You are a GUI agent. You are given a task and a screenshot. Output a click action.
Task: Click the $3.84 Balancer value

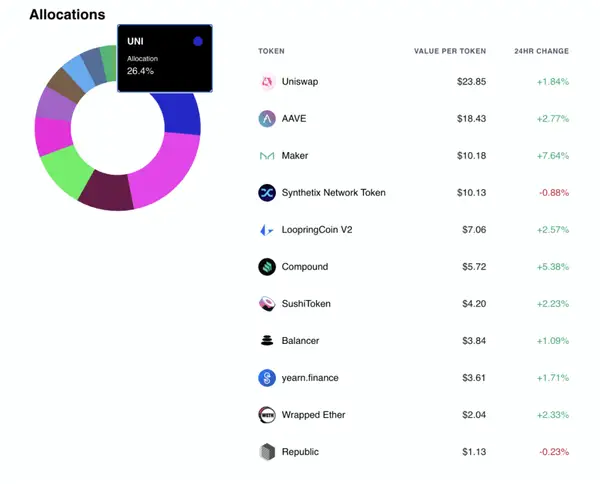tap(474, 341)
